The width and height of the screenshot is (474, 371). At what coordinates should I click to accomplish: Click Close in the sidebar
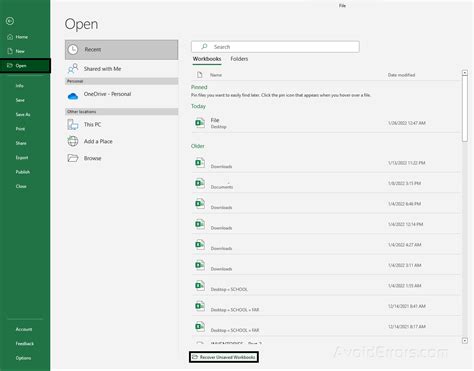(x=21, y=186)
